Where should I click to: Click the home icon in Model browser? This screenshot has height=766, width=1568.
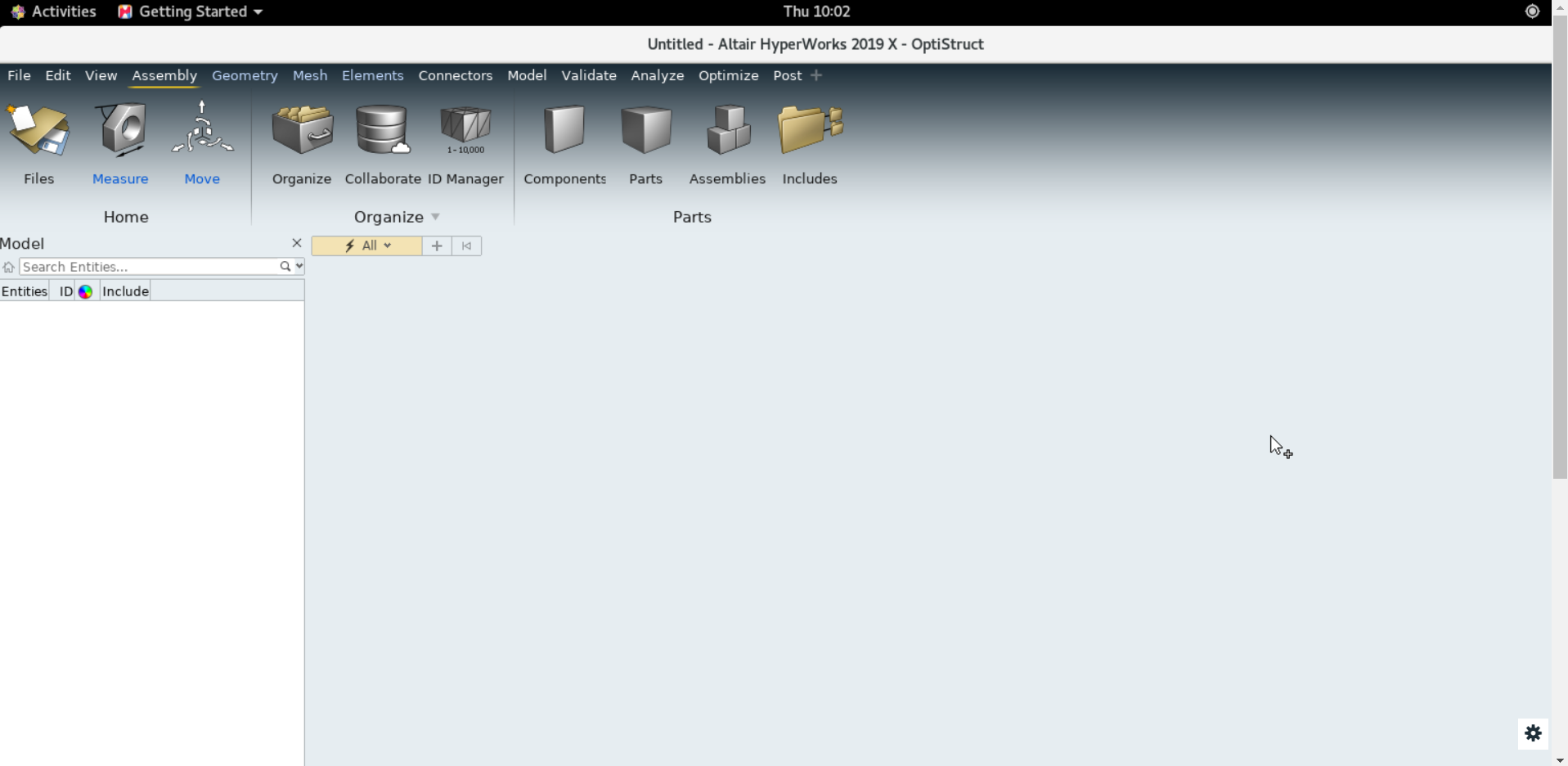(8, 267)
